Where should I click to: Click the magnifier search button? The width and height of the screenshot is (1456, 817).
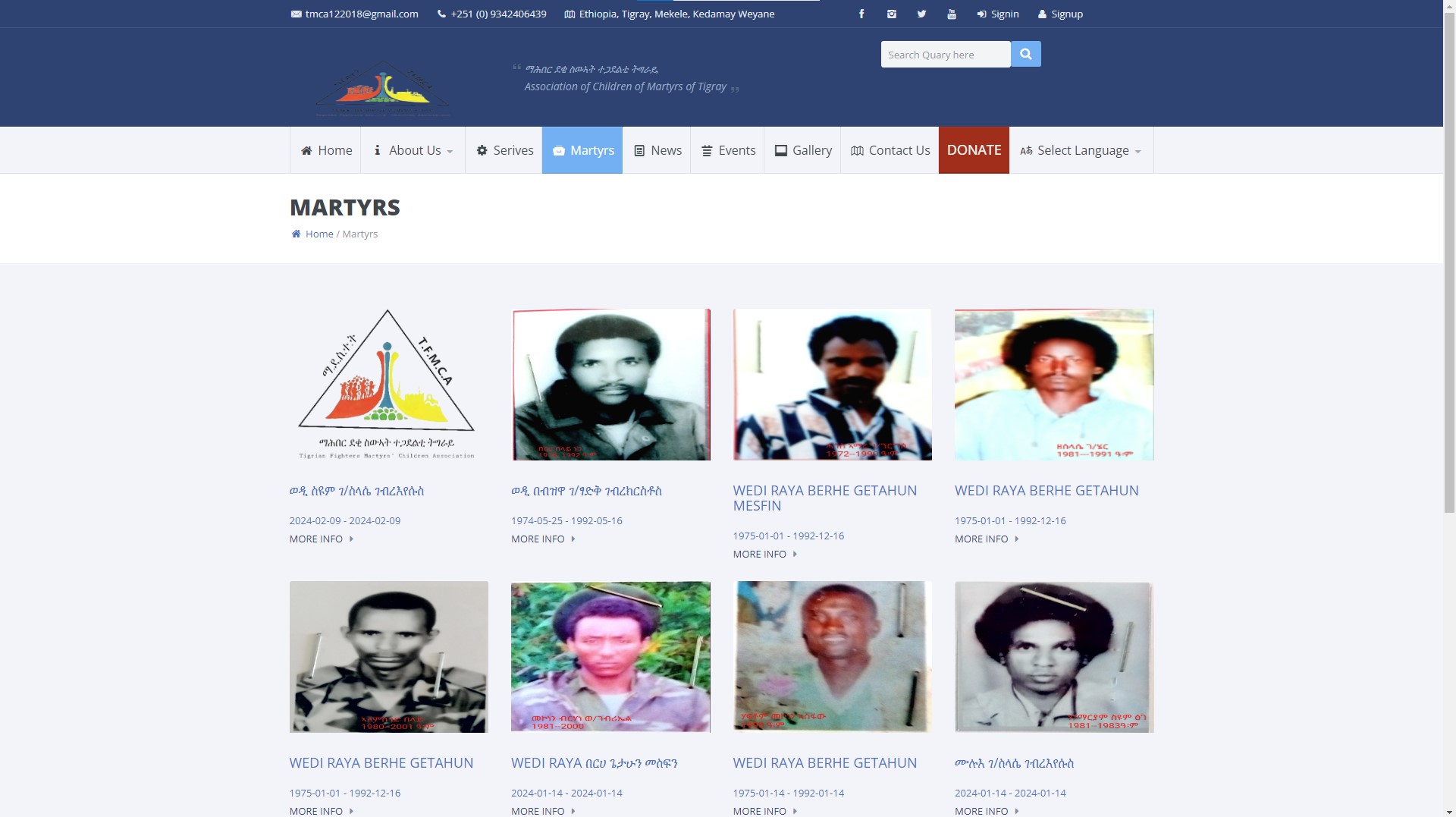(1026, 54)
